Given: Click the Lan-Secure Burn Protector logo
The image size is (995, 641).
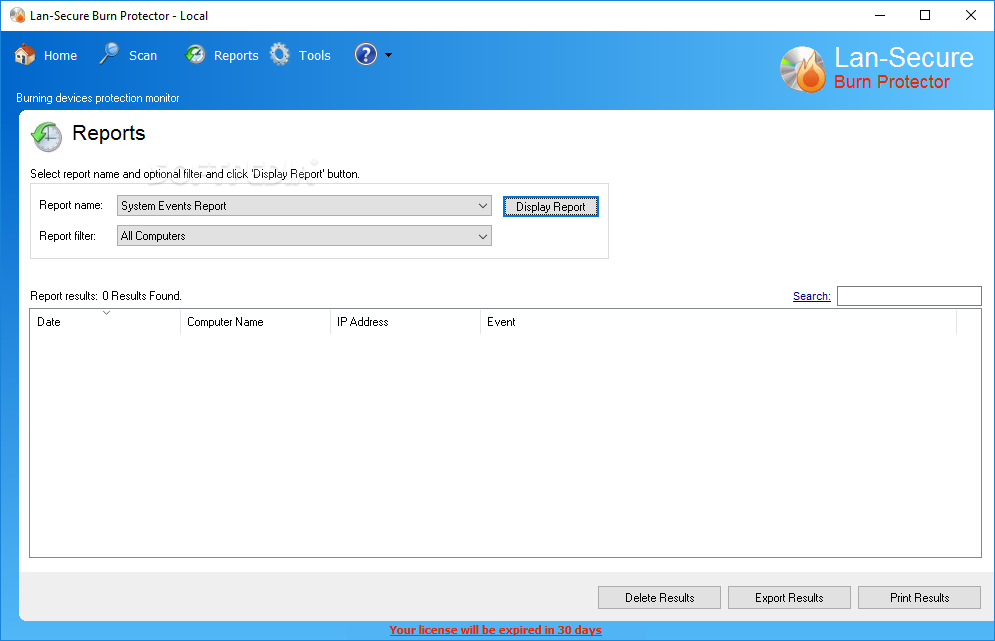Looking at the screenshot, I should tap(877, 69).
